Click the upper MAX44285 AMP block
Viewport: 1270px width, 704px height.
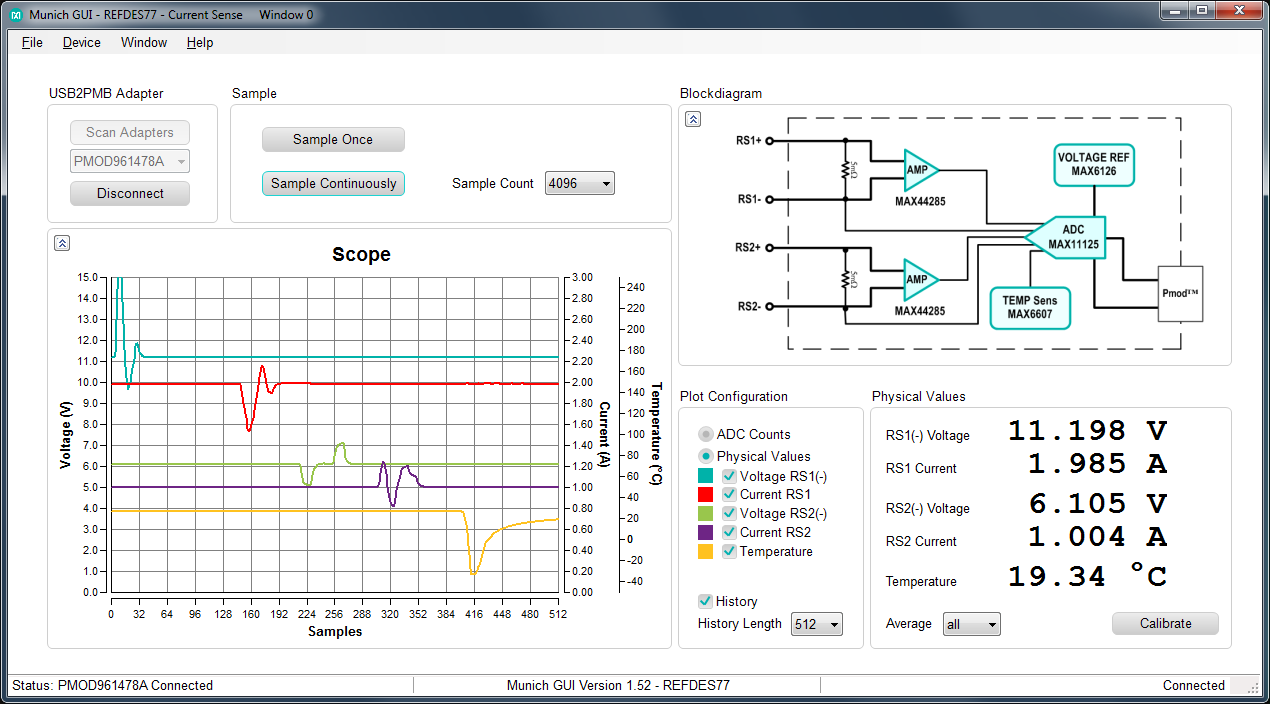921,170
